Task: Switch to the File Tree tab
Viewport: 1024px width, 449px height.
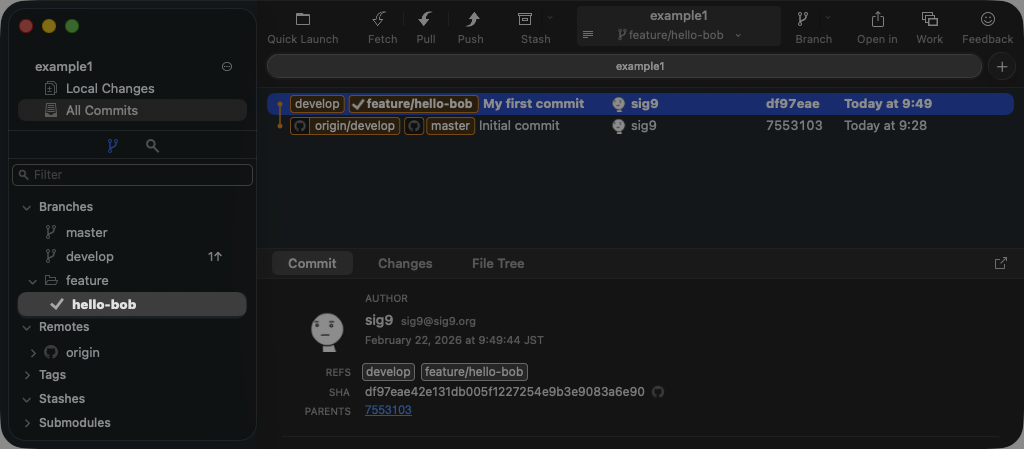Action: pyautogui.click(x=498, y=264)
